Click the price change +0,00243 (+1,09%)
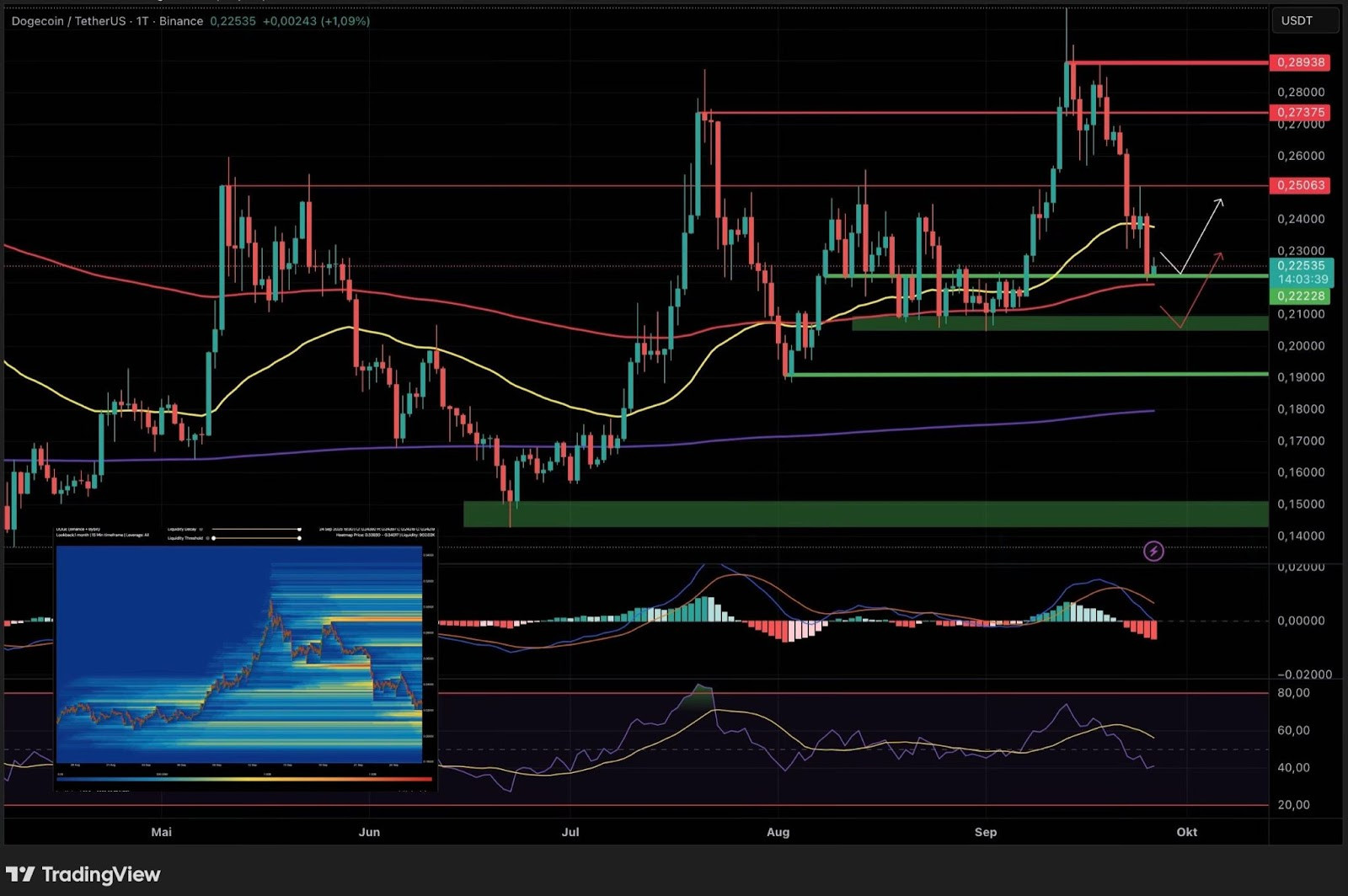The height and width of the screenshot is (896, 1348). (316, 21)
